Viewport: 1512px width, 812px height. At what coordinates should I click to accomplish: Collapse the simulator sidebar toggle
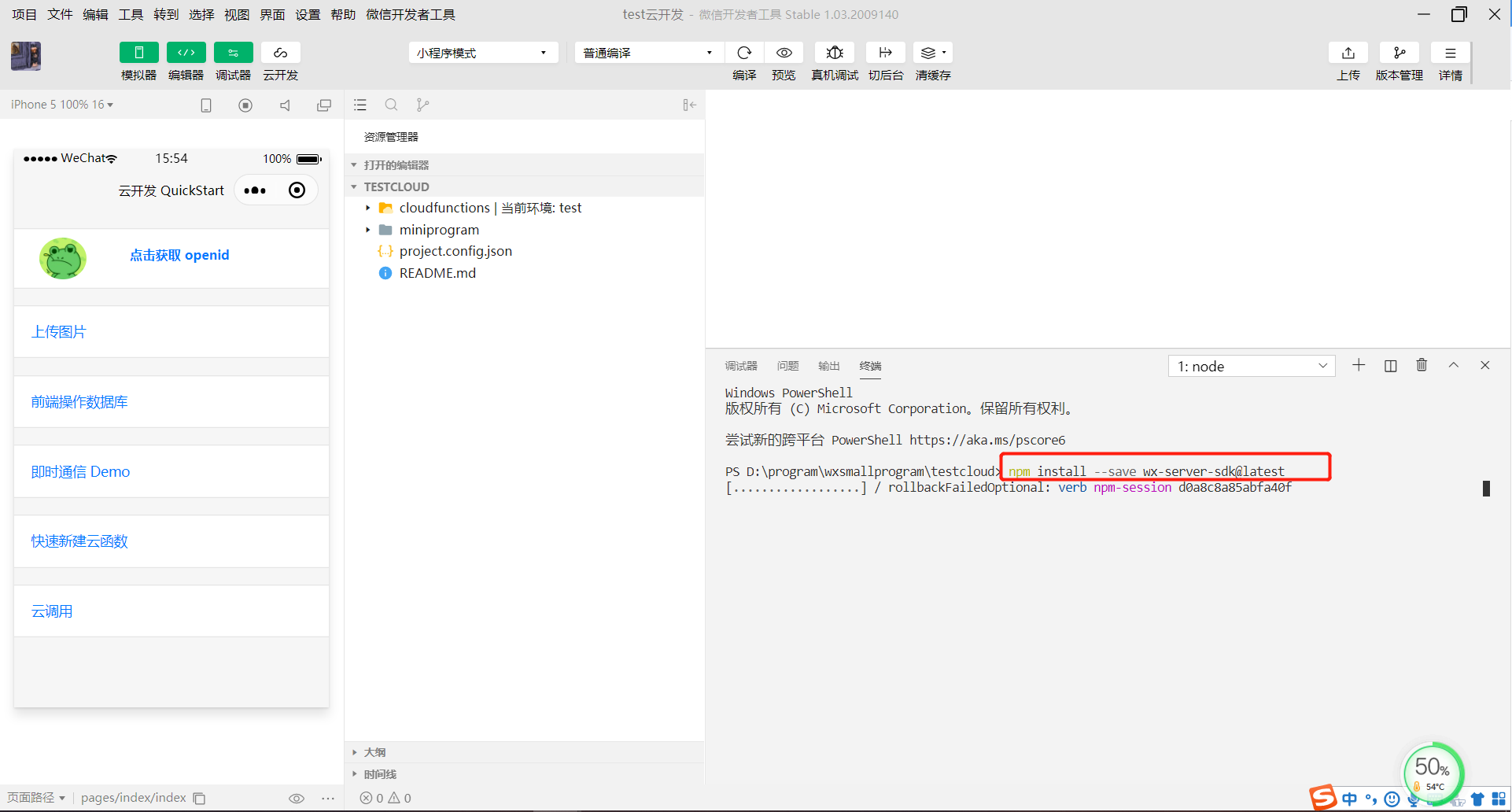click(689, 105)
